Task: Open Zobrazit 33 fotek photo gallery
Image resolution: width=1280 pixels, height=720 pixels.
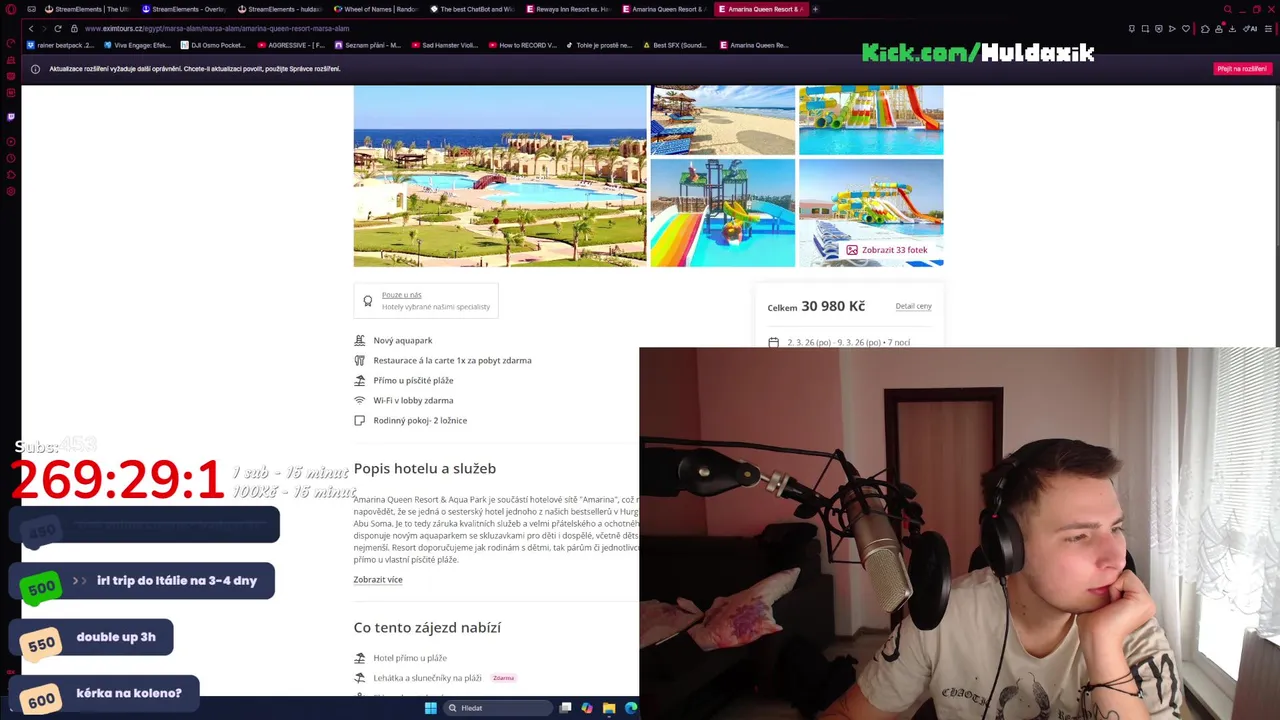Action: click(x=887, y=250)
